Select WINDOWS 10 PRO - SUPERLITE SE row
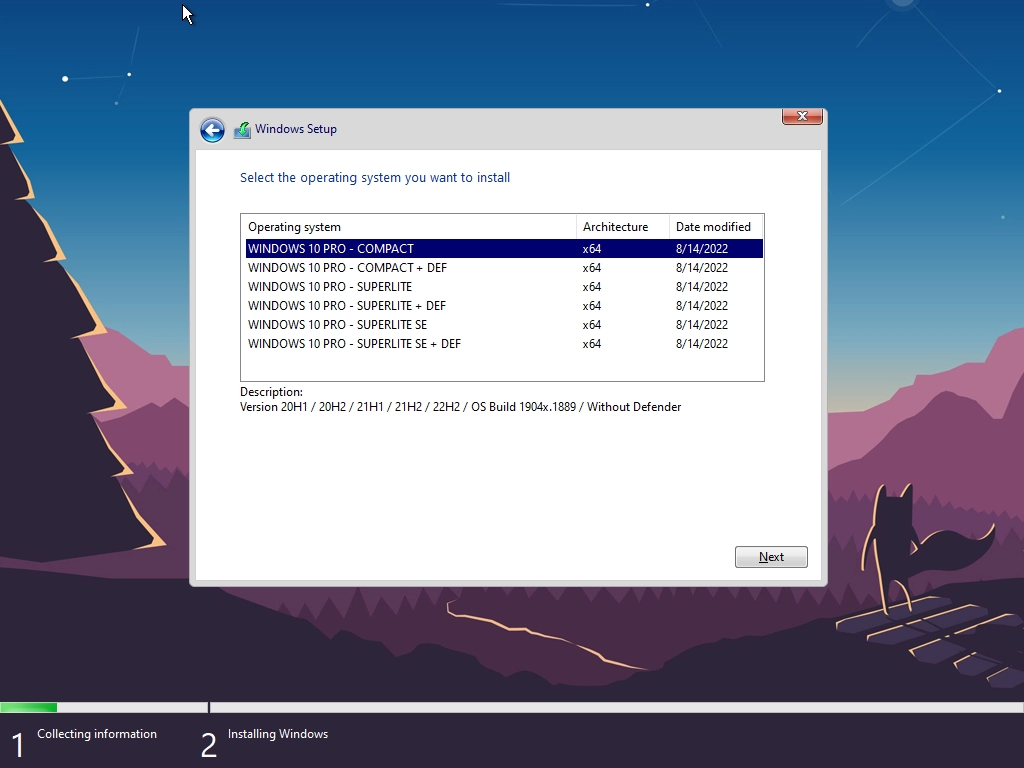The width and height of the screenshot is (1024, 768). tap(504, 325)
